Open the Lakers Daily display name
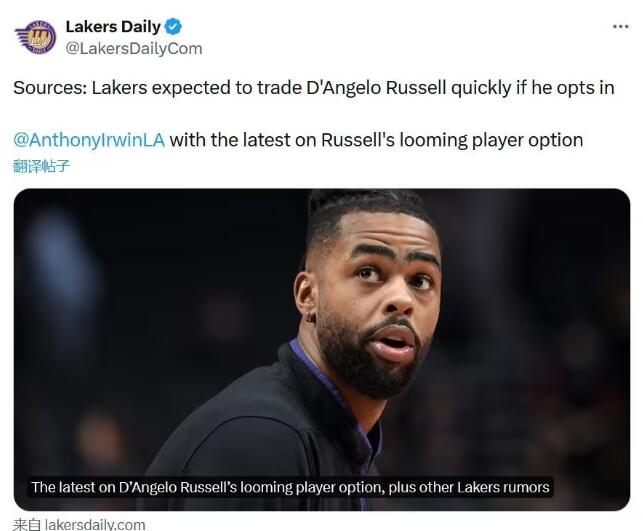 tap(113, 27)
